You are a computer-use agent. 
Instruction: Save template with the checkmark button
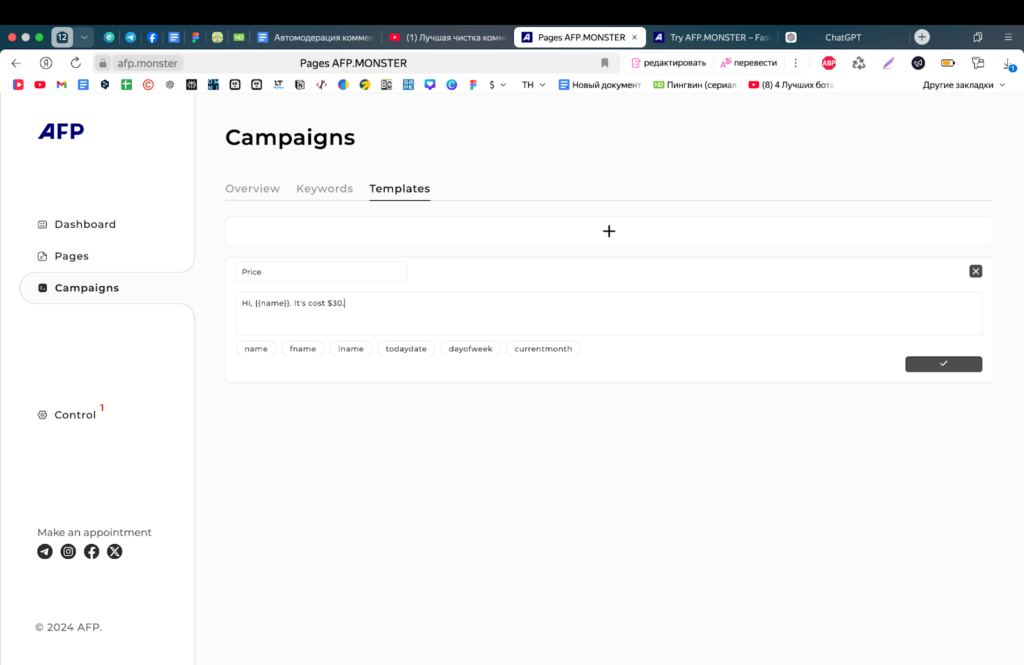coord(943,364)
